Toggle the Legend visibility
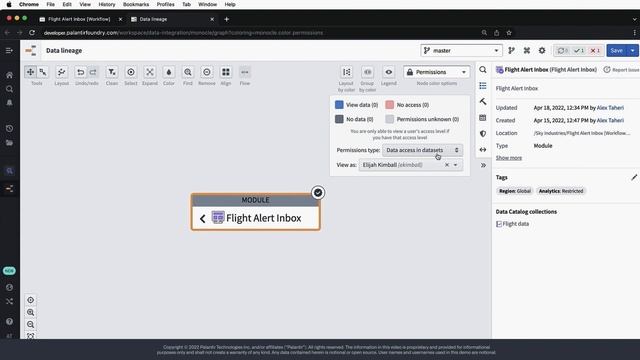This screenshot has height=360, width=640. pos(389,72)
